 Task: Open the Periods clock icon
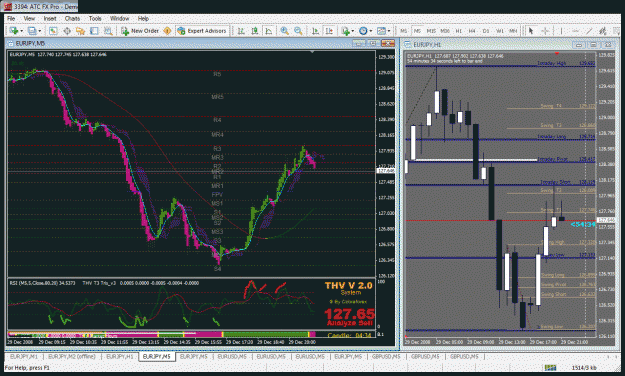pos(363,31)
